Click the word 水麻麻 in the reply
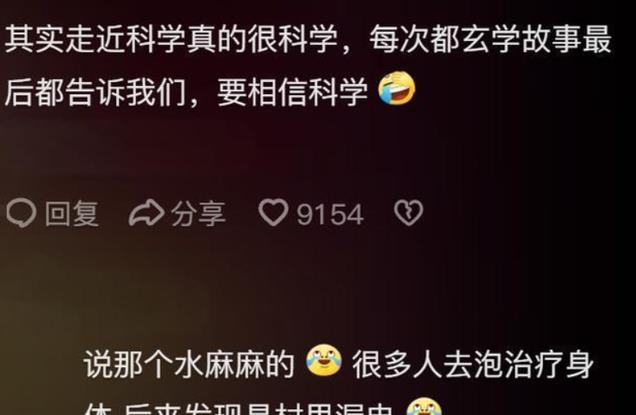This screenshot has height=415, width=636. click(x=219, y=365)
